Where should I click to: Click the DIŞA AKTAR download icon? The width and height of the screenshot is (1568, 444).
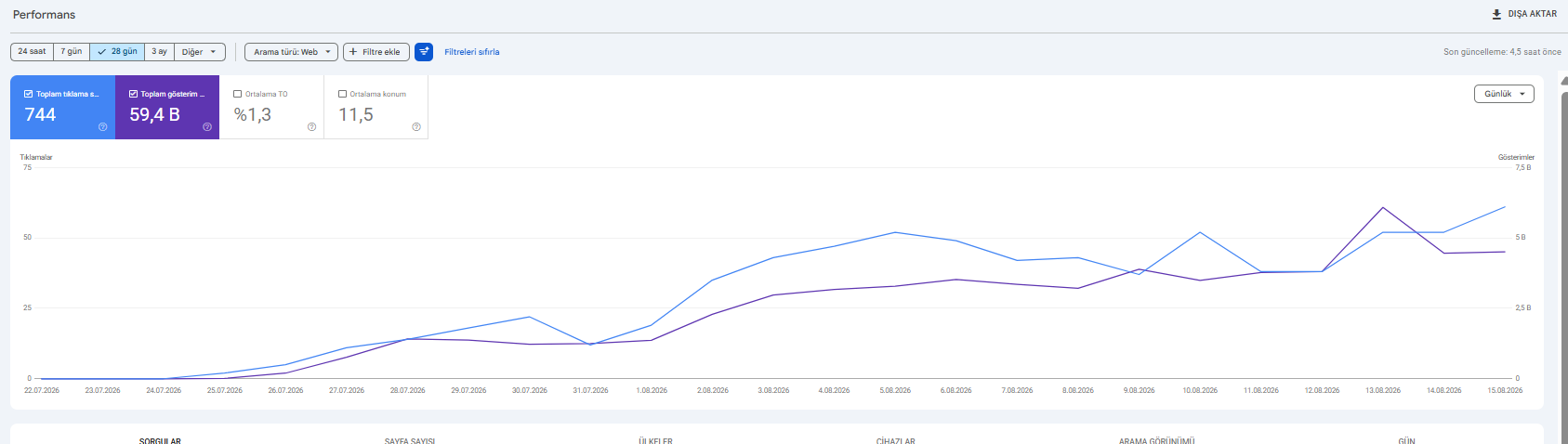pos(1497,14)
